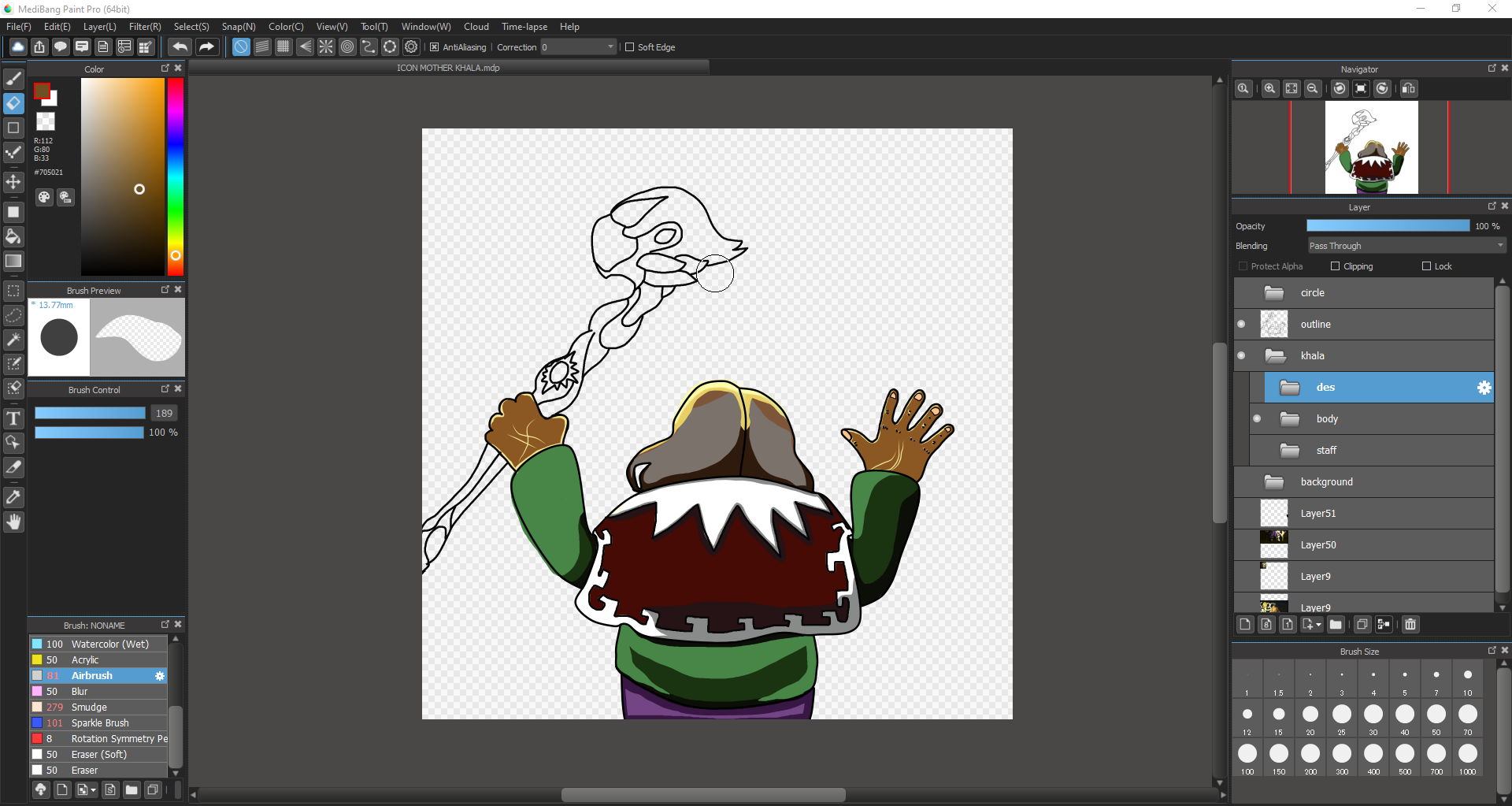The image size is (1512, 806).
Task: Hide the body folder visibility dot
Action: click(1258, 419)
